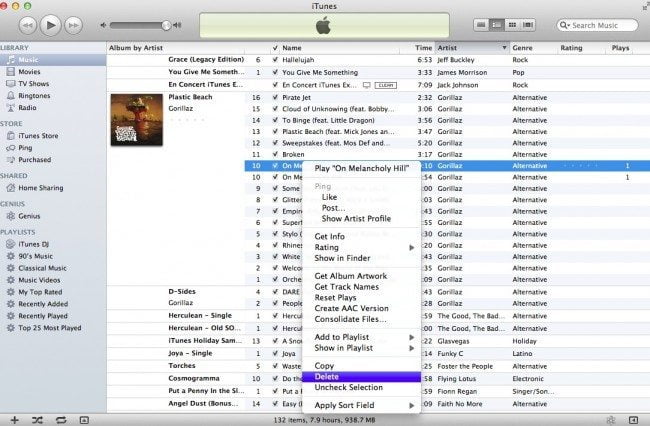
Task: Click the Previous track rewind button
Action: pyautogui.click(x=27, y=25)
